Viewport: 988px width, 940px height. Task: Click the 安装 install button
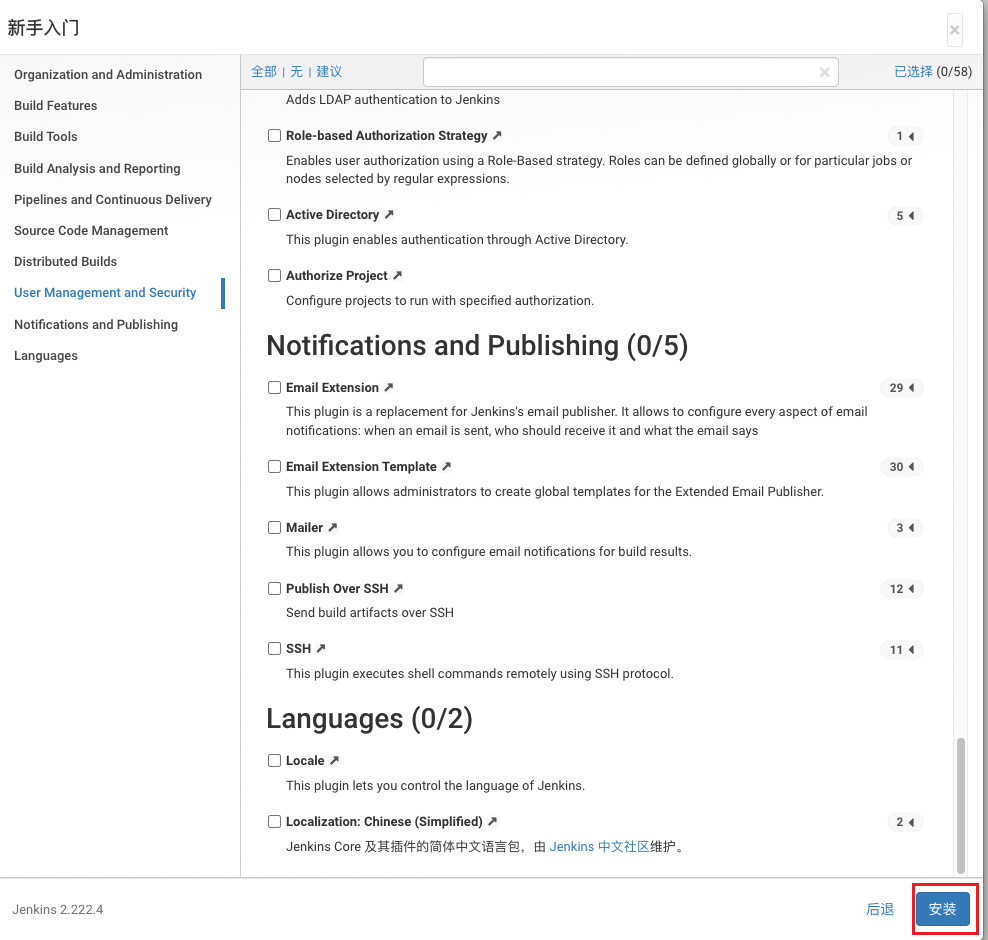point(943,909)
